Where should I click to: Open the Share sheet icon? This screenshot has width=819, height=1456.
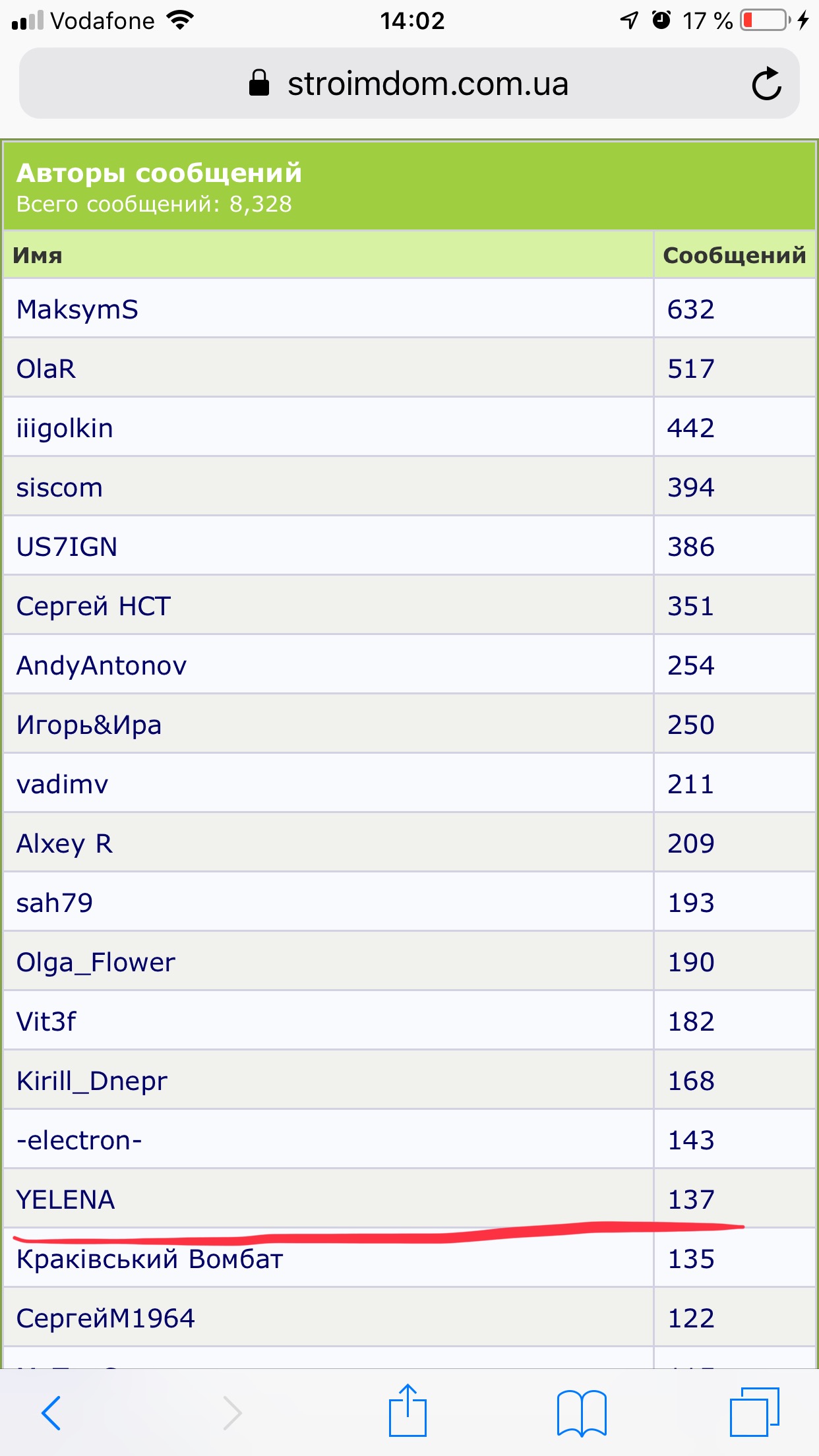coord(408,1411)
